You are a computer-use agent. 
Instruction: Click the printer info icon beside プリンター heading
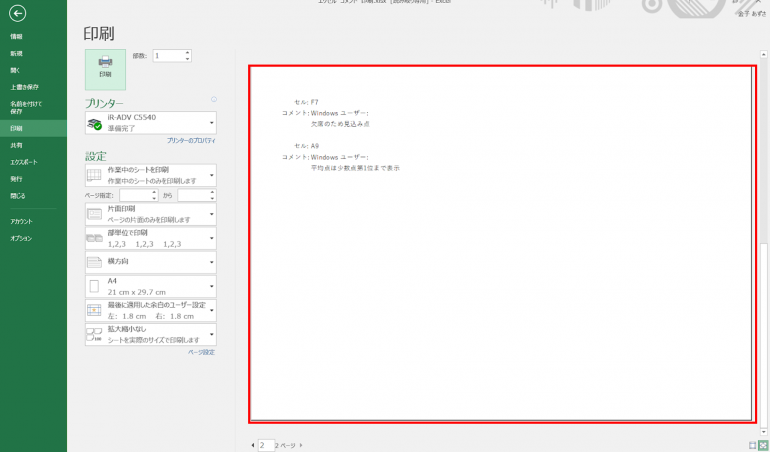tap(214, 100)
